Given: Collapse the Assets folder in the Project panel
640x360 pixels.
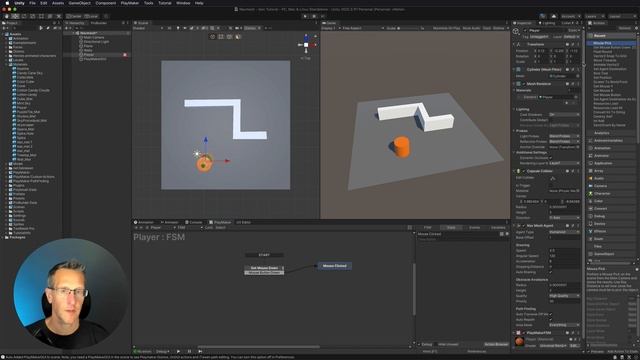Looking at the screenshot, I should pos(3,34).
